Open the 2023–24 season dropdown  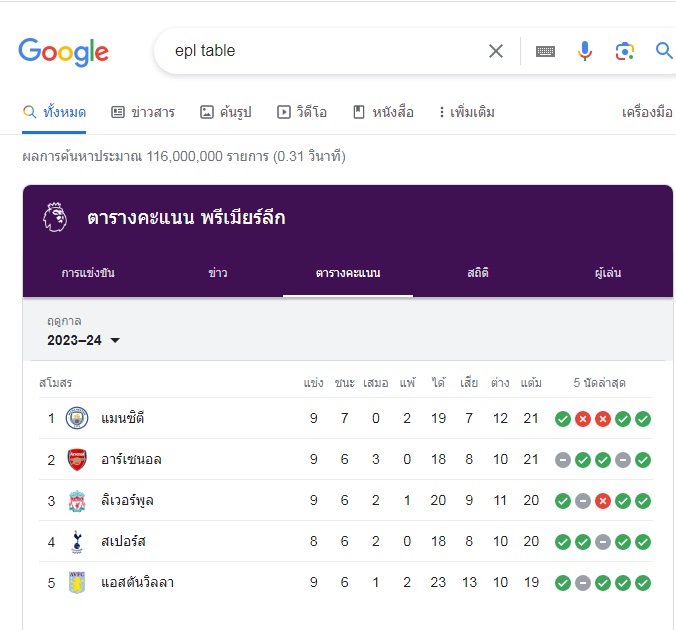coord(84,340)
